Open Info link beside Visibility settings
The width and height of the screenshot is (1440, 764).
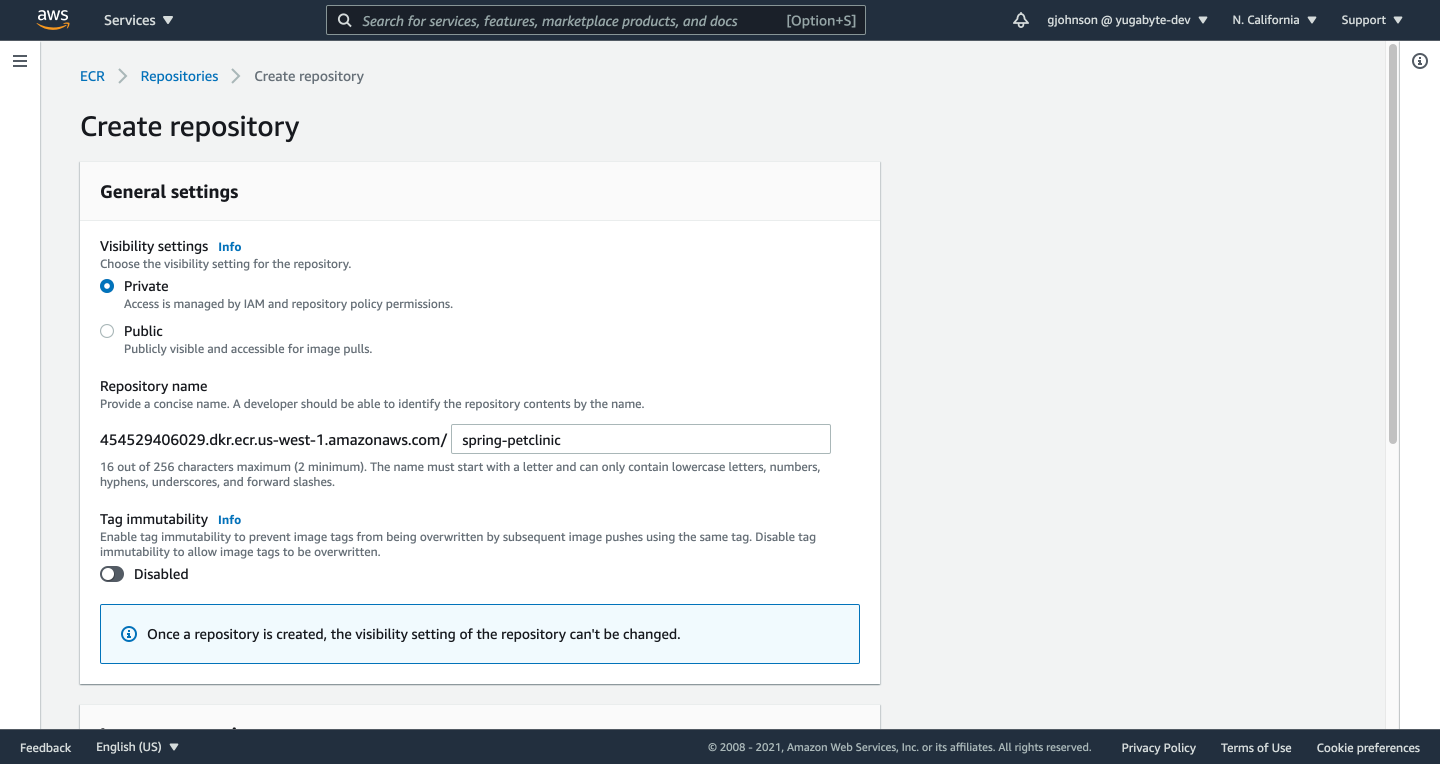pyautogui.click(x=229, y=247)
